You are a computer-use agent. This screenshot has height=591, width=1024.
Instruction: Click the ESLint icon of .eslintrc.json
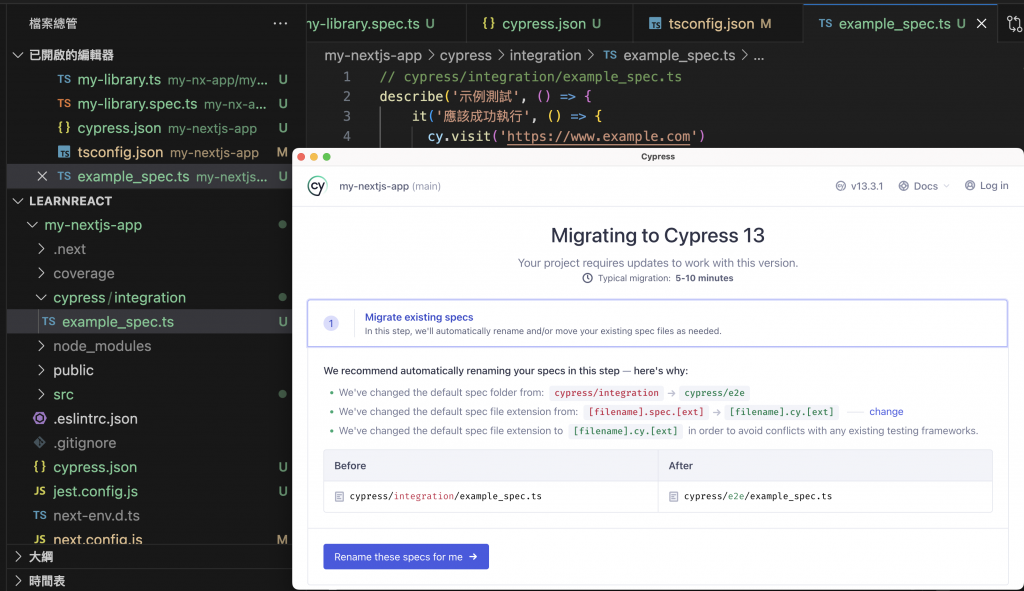coord(40,418)
